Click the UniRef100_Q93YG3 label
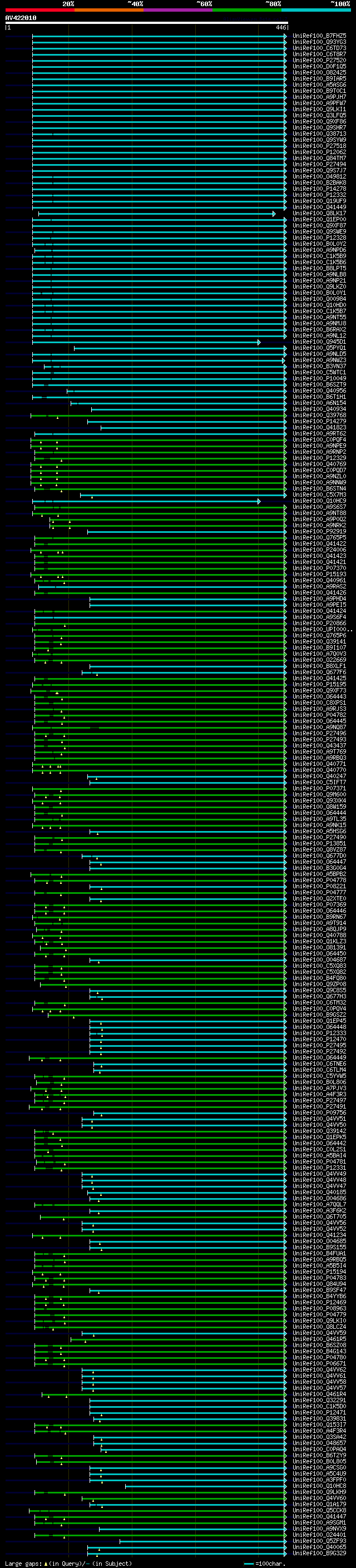 [x=319, y=42]
